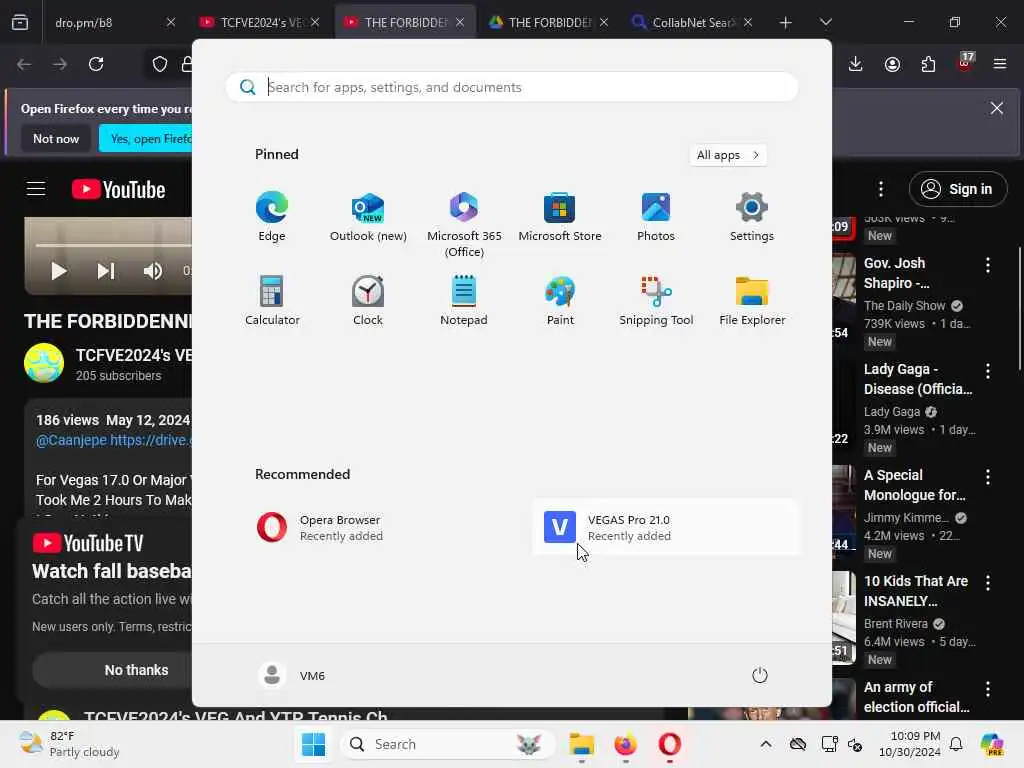
Task: Launch Outlook (new) pinned app
Action: (368, 217)
